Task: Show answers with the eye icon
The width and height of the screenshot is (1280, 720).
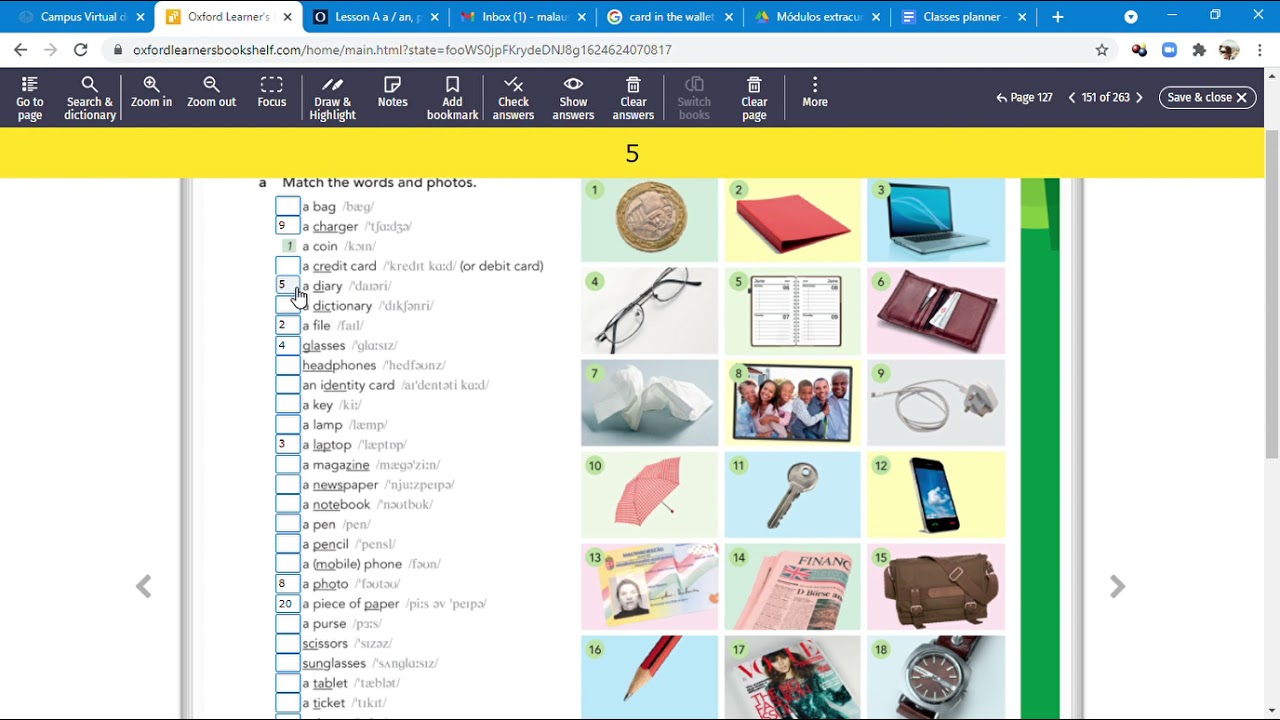Action: (573, 98)
